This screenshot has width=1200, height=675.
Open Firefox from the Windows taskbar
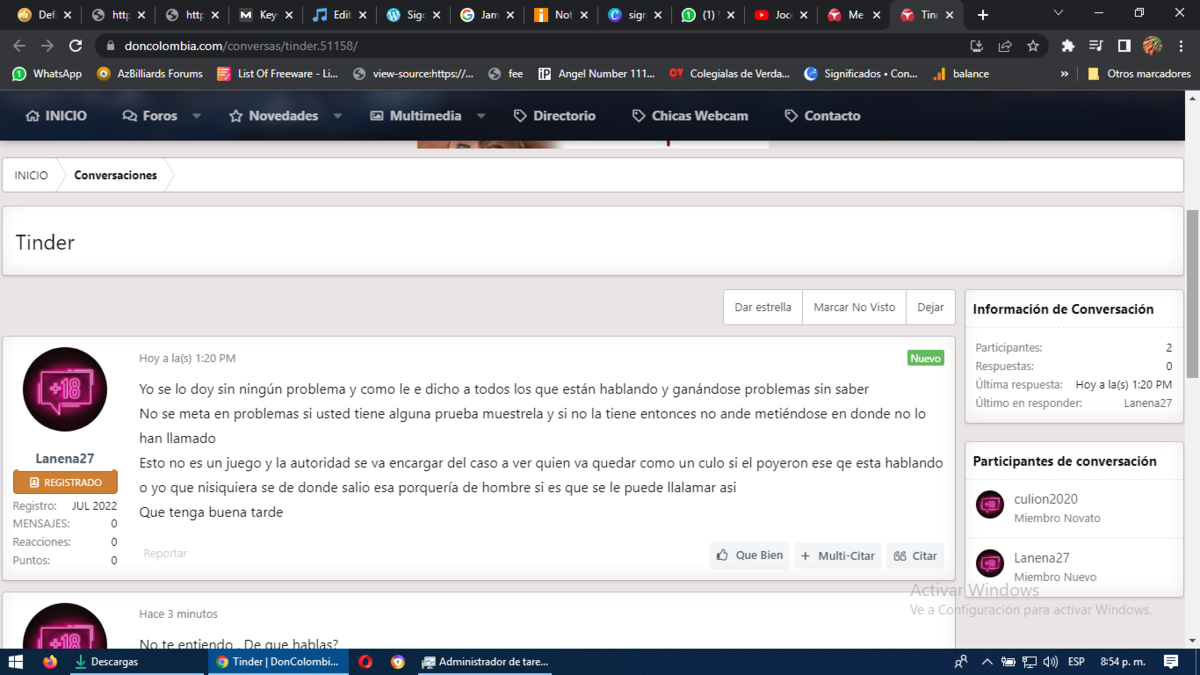(x=50, y=662)
